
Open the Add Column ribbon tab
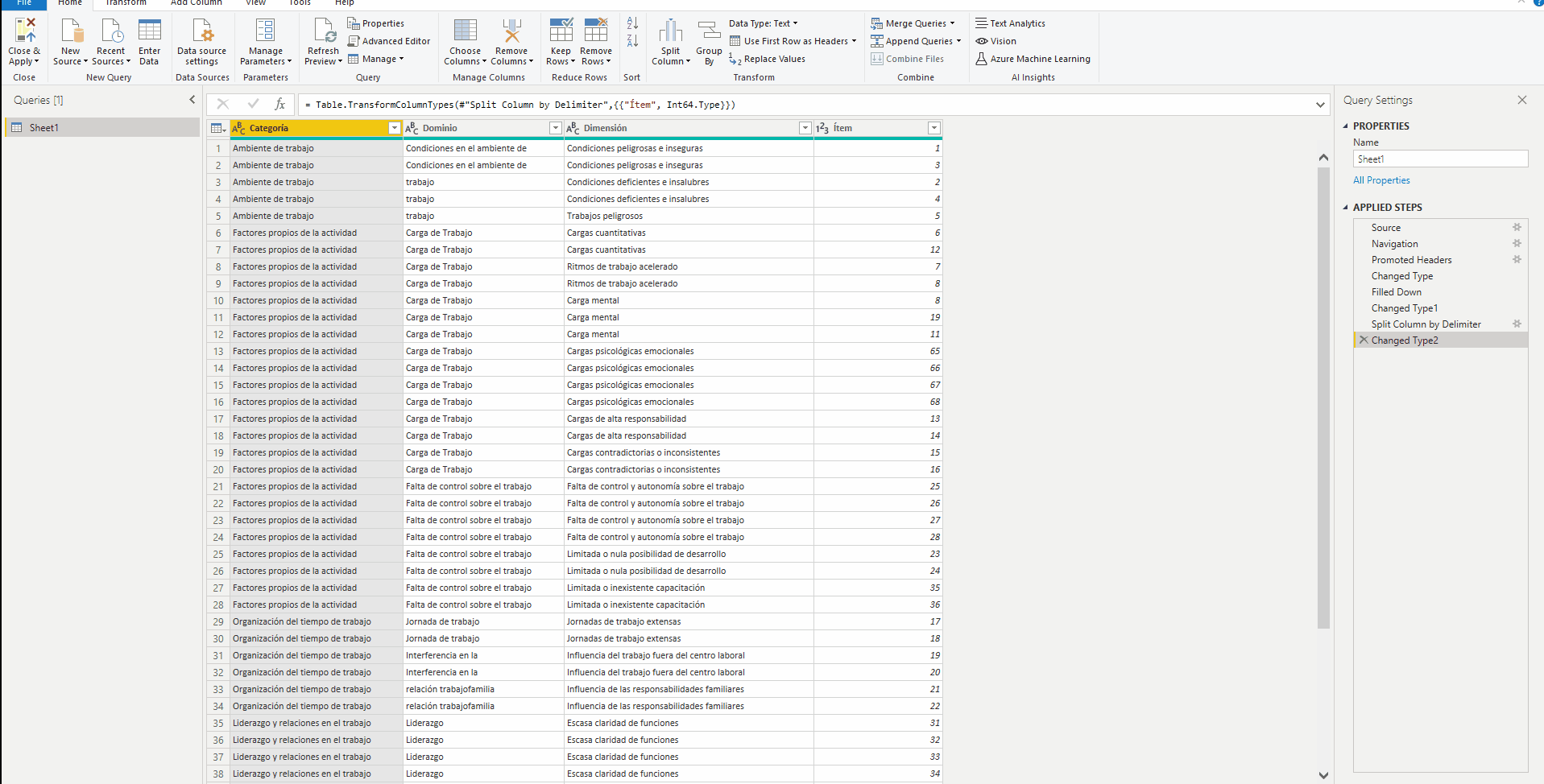coord(197,3)
